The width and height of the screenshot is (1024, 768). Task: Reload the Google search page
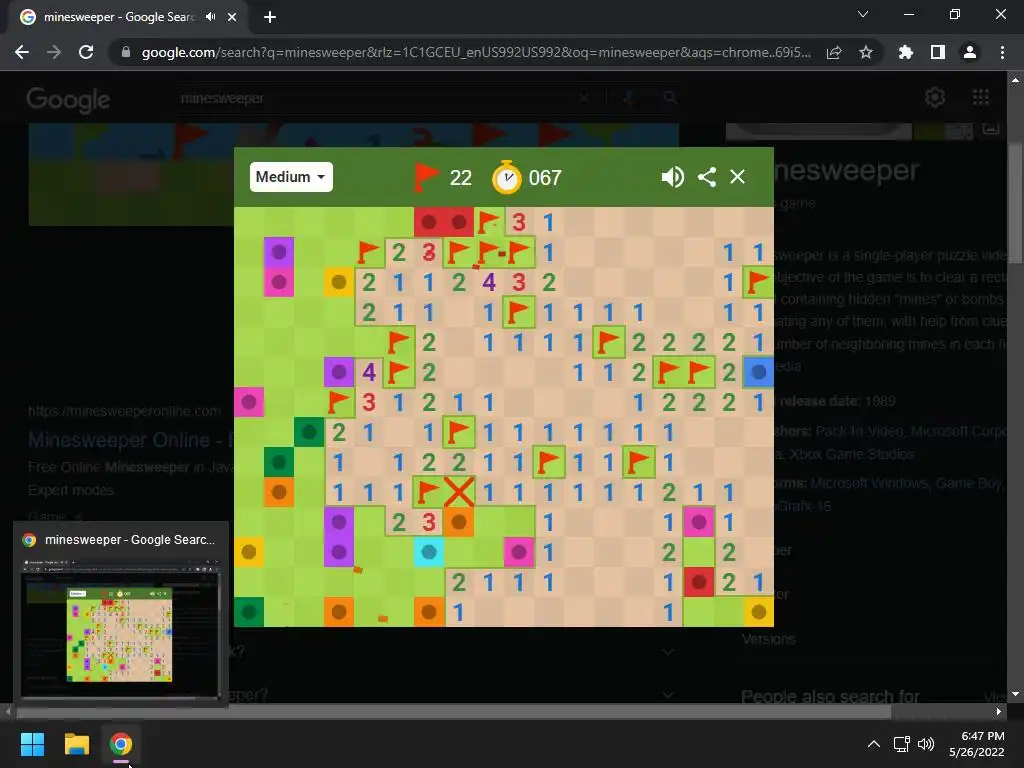86,52
